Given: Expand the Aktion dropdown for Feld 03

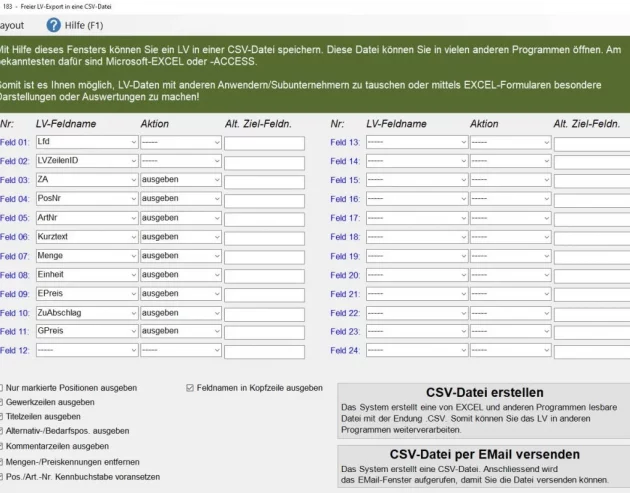Looking at the screenshot, I should [216, 180].
